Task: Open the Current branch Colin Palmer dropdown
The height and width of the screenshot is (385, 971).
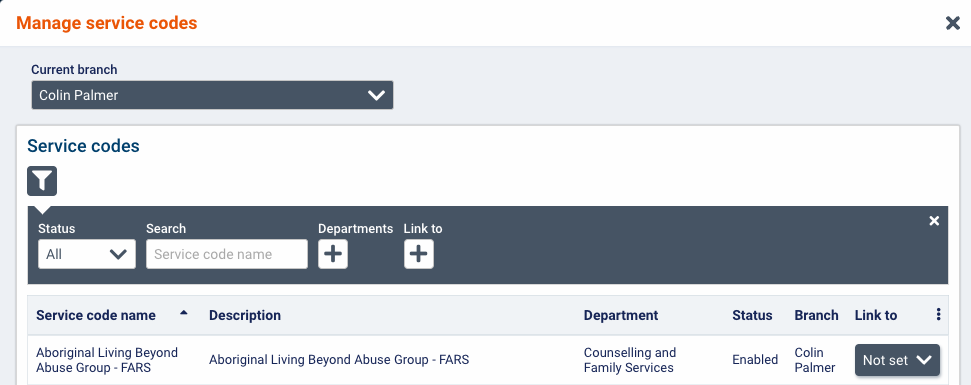Action: [212, 95]
